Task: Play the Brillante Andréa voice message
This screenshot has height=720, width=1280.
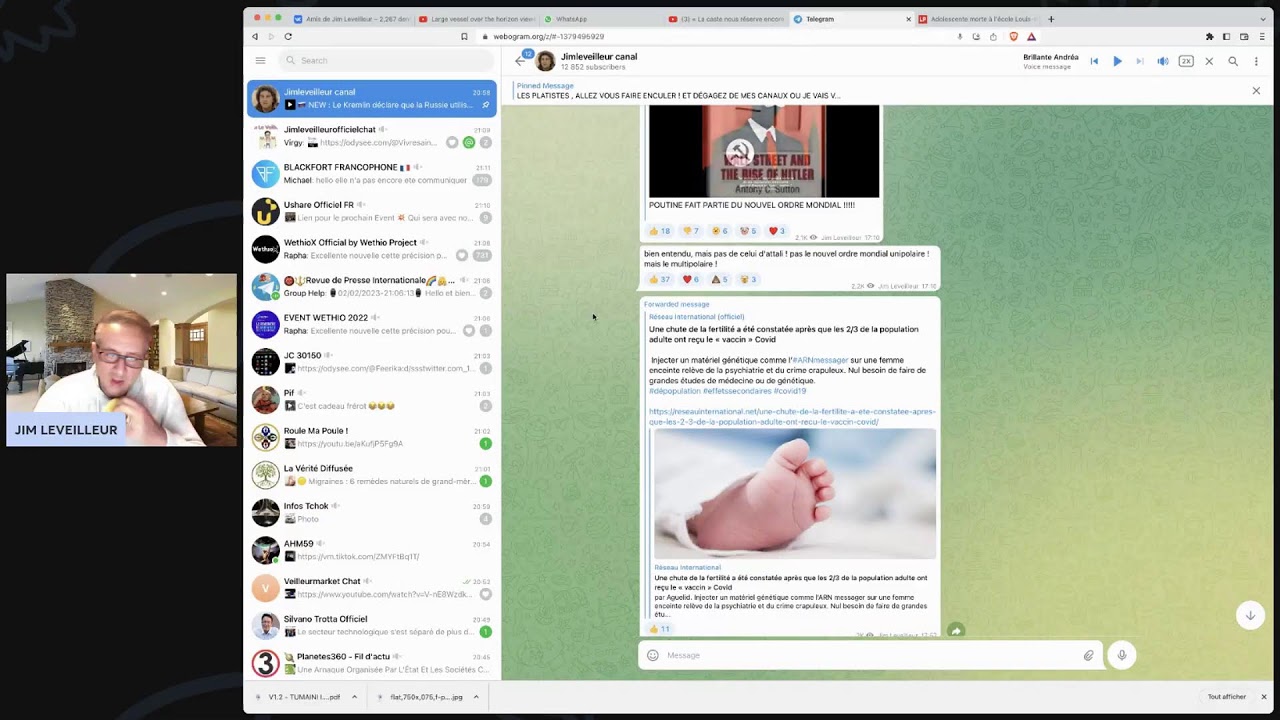Action: [x=1117, y=61]
